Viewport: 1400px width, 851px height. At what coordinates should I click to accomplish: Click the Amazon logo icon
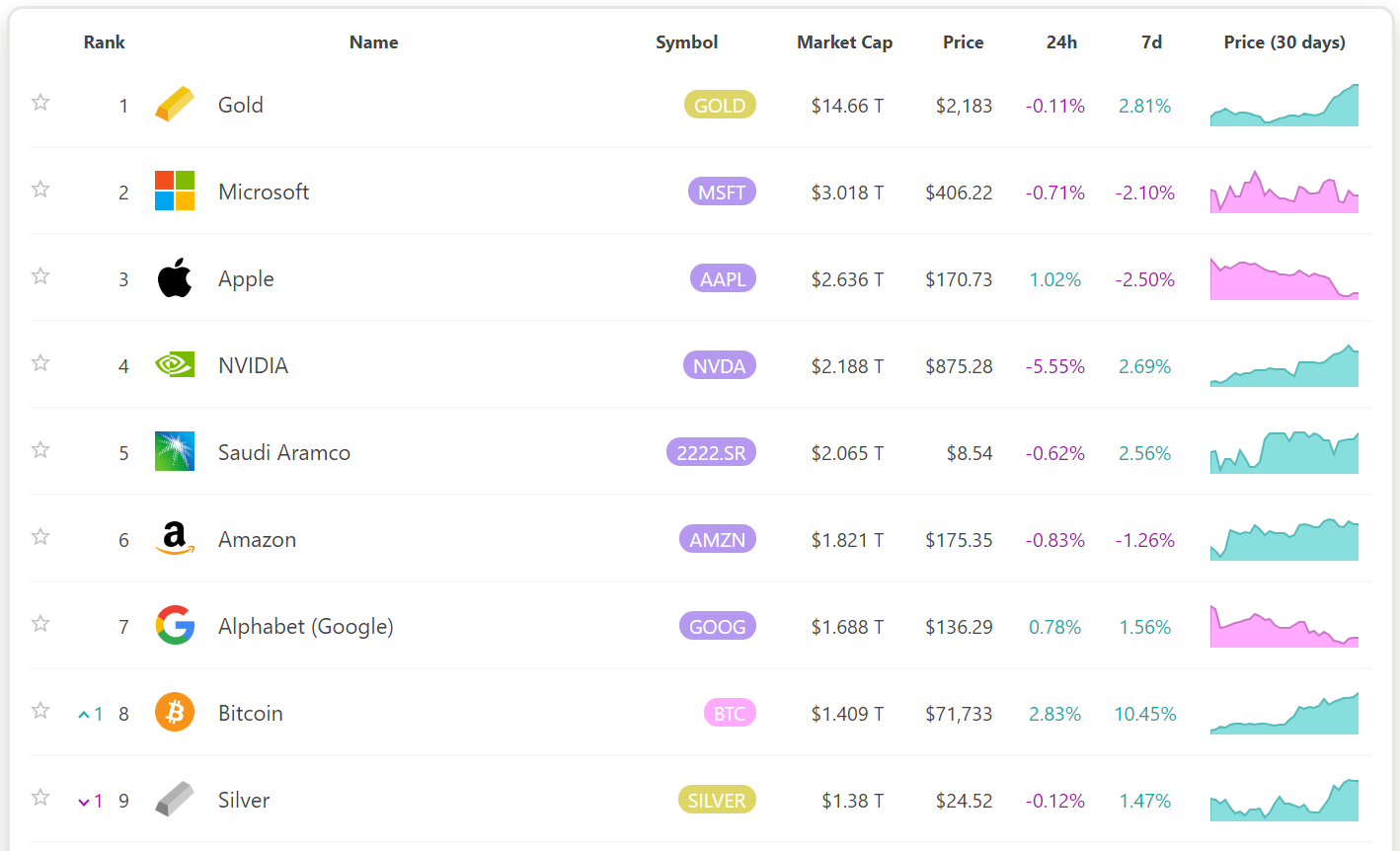click(x=175, y=539)
